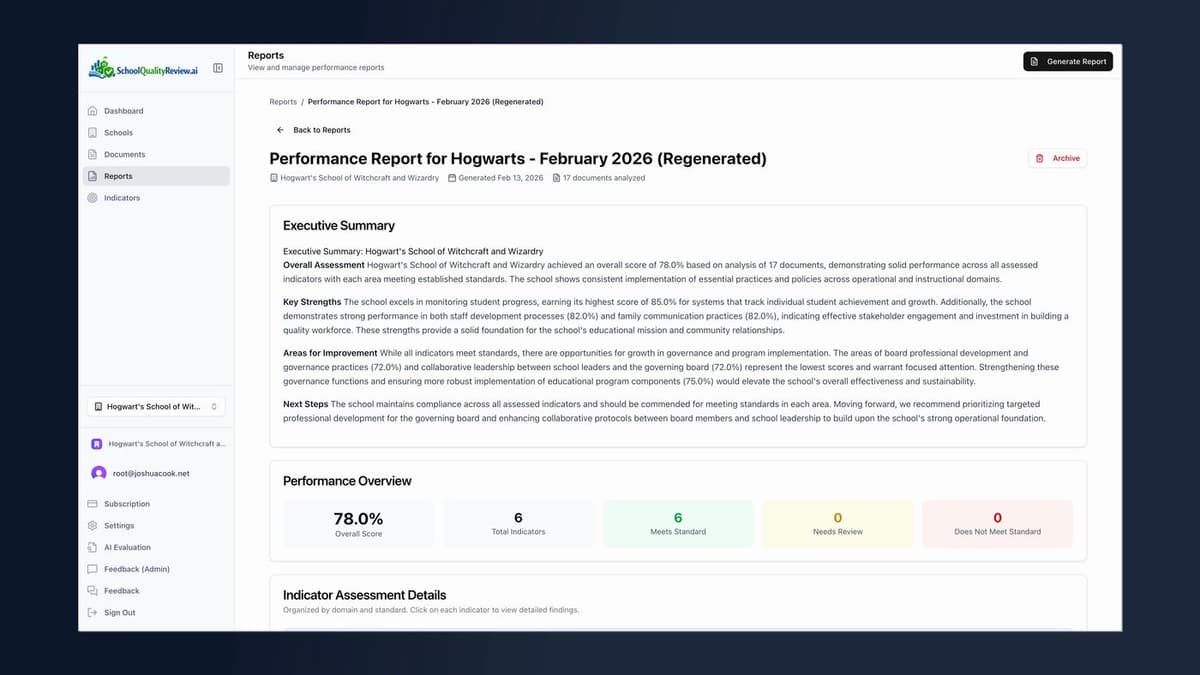Open the Indicators section
The image size is (1200, 675).
[121, 197]
